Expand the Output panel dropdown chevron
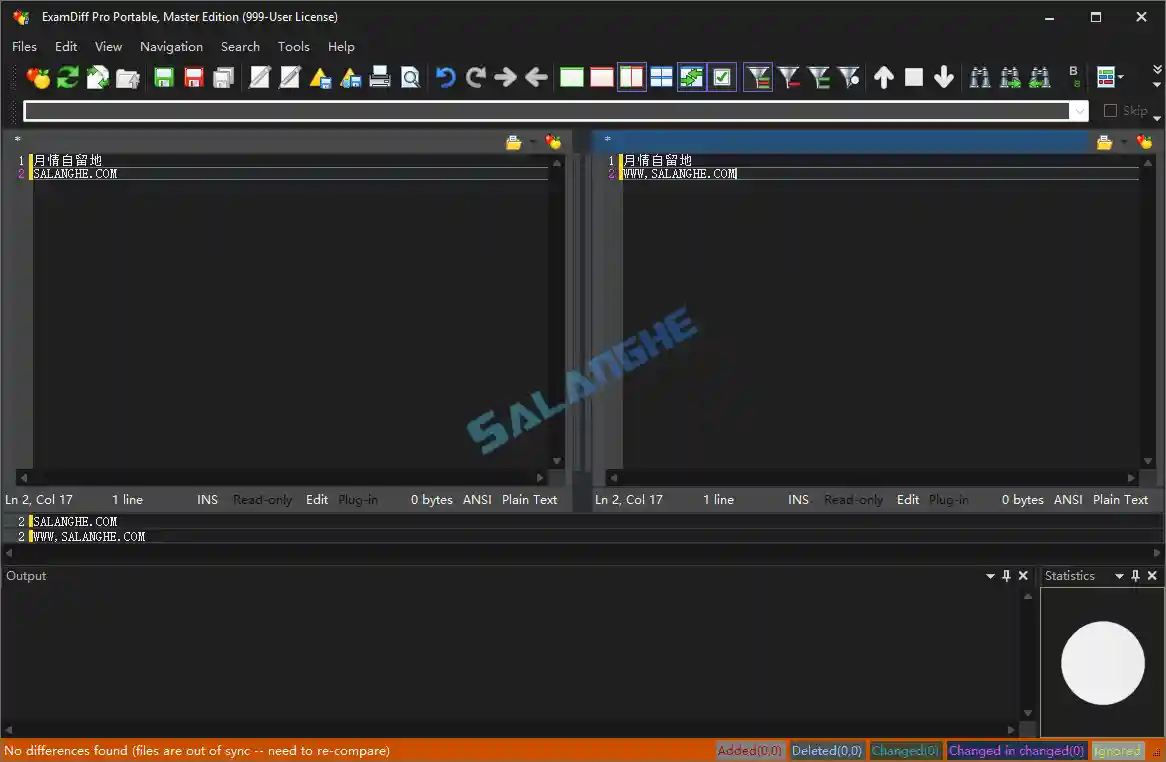The height and width of the screenshot is (762, 1166). (x=990, y=575)
